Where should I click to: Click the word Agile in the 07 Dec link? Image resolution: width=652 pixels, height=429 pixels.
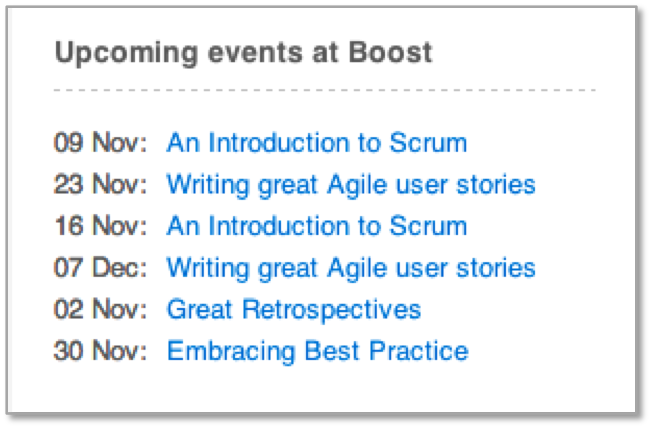(x=357, y=269)
